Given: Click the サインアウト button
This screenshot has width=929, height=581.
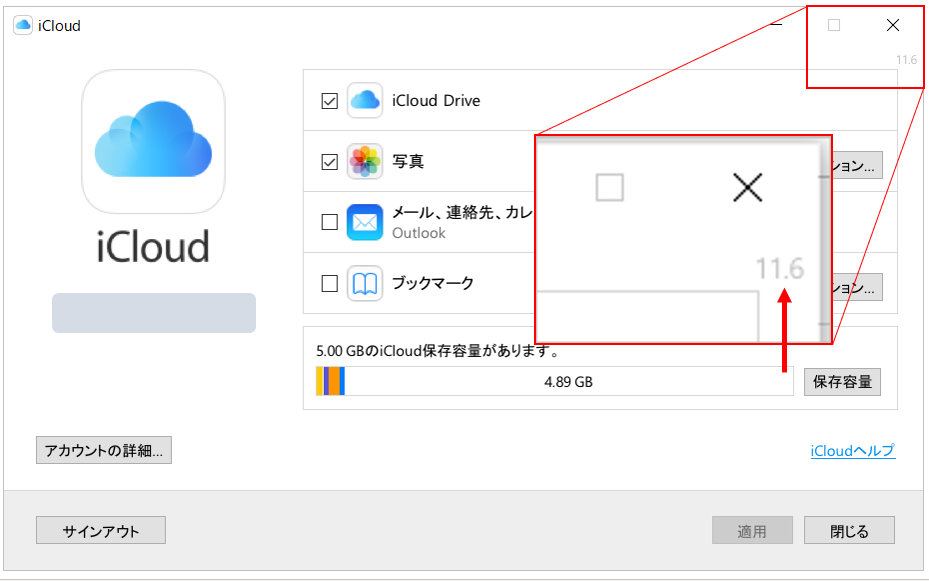Looking at the screenshot, I should (x=101, y=530).
